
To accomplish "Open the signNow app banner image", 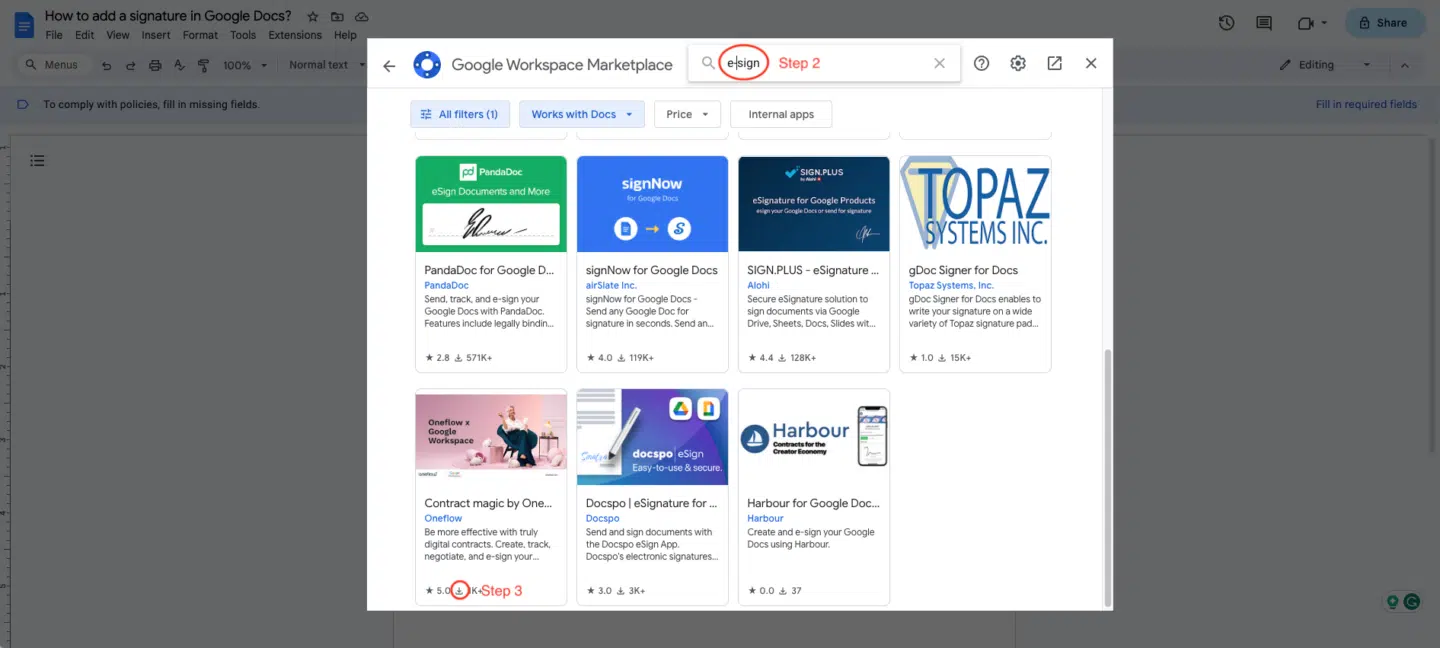I will coord(652,204).
